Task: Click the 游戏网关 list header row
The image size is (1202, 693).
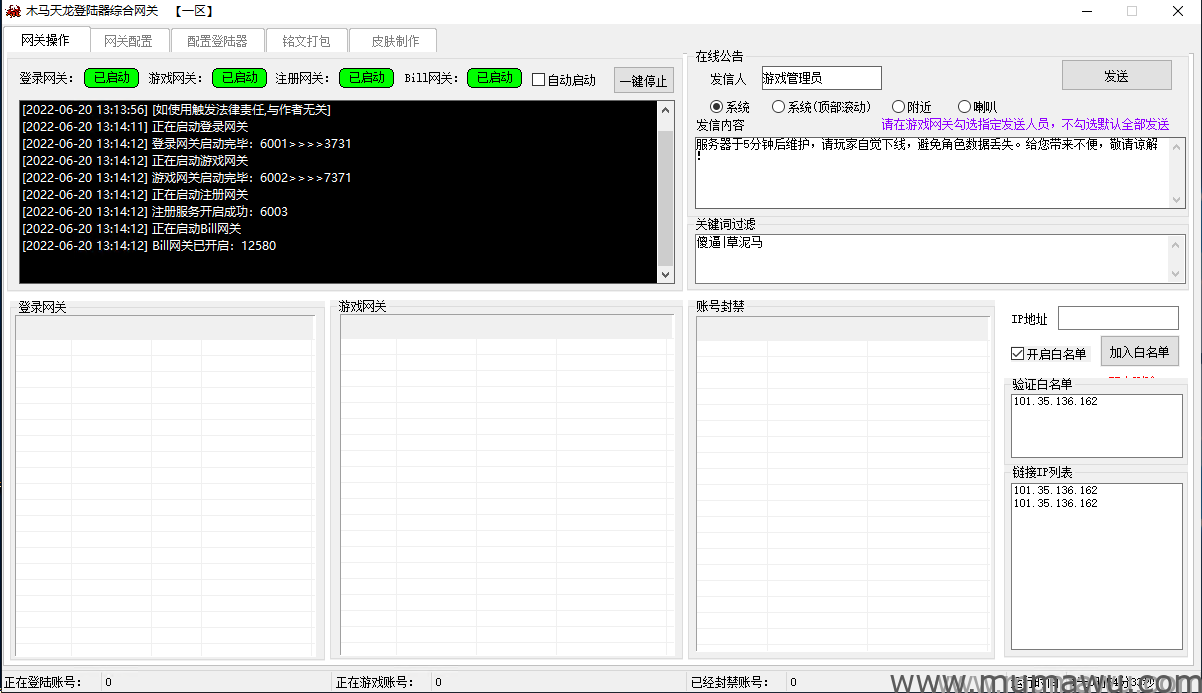Action: 506,329
